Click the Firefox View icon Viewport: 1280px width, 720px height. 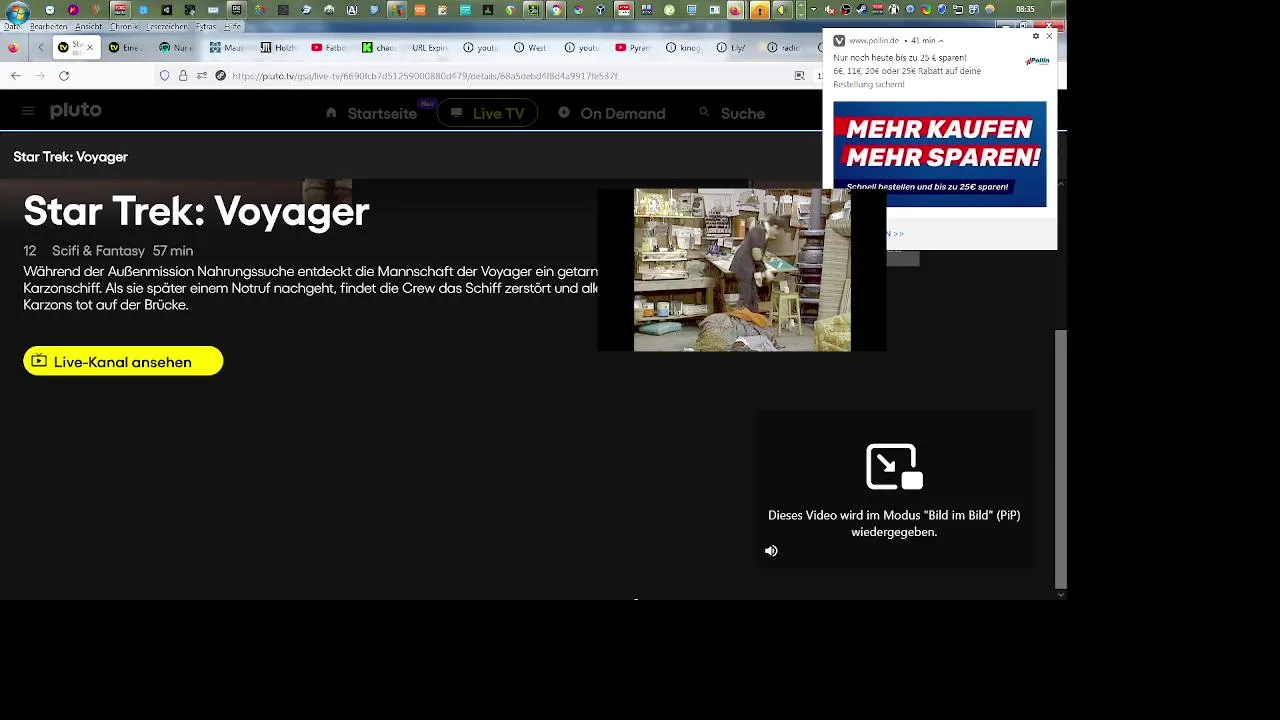pyautogui.click(x=12, y=47)
